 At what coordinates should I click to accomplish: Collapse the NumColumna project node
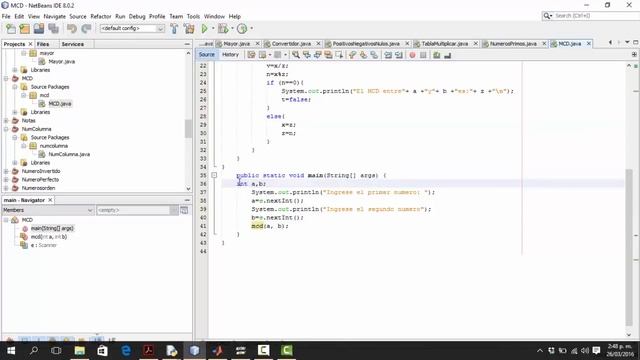point(6,129)
